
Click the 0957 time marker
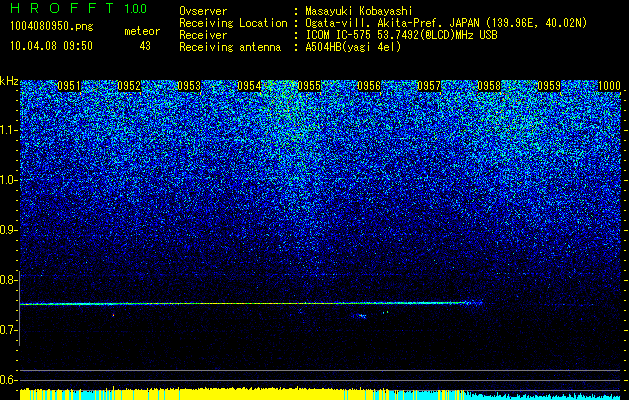pos(429,86)
